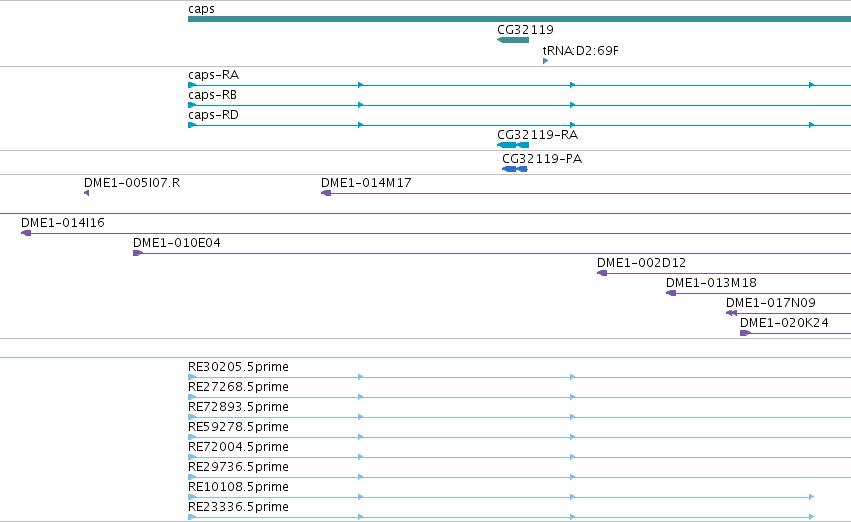The height and width of the screenshot is (522, 851).
Task: Click the DME1-005I07.R arrow marker
Action: point(86,193)
